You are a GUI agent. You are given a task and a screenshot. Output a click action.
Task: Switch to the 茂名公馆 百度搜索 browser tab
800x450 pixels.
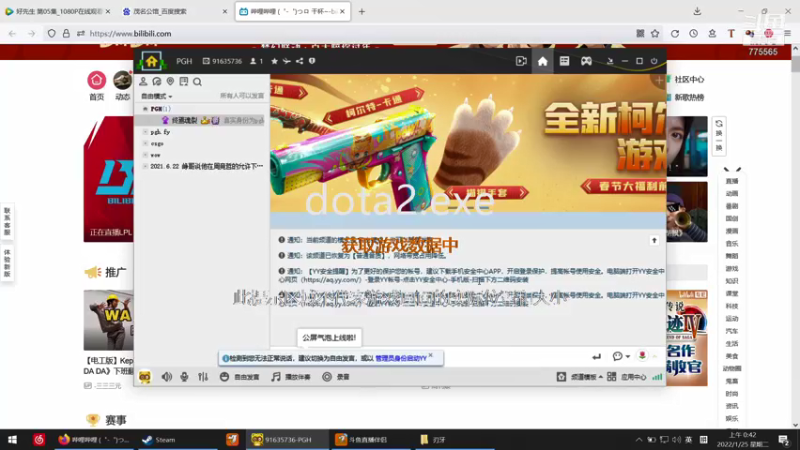(174, 11)
